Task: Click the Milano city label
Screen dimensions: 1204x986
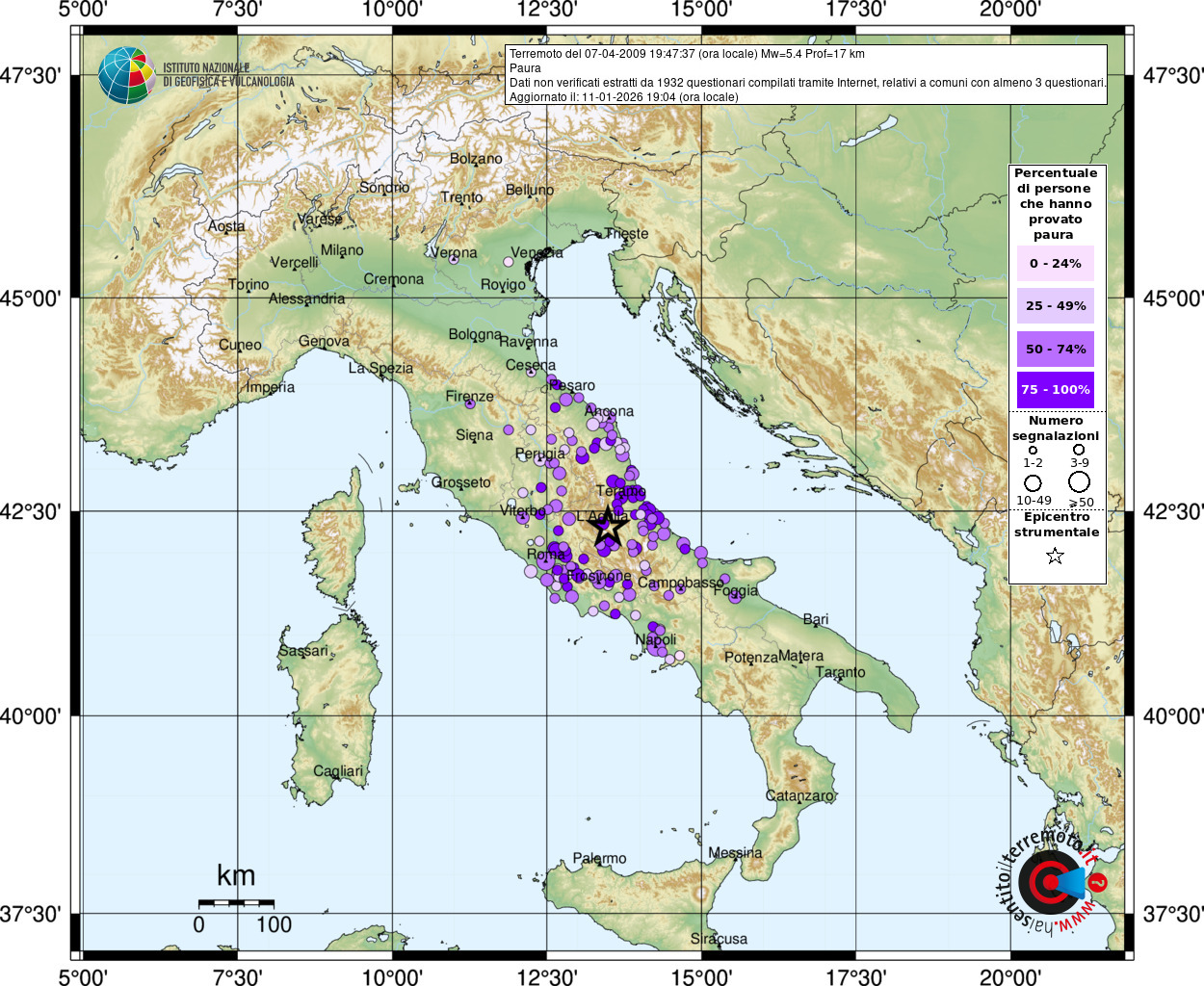Action: (x=342, y=250)
